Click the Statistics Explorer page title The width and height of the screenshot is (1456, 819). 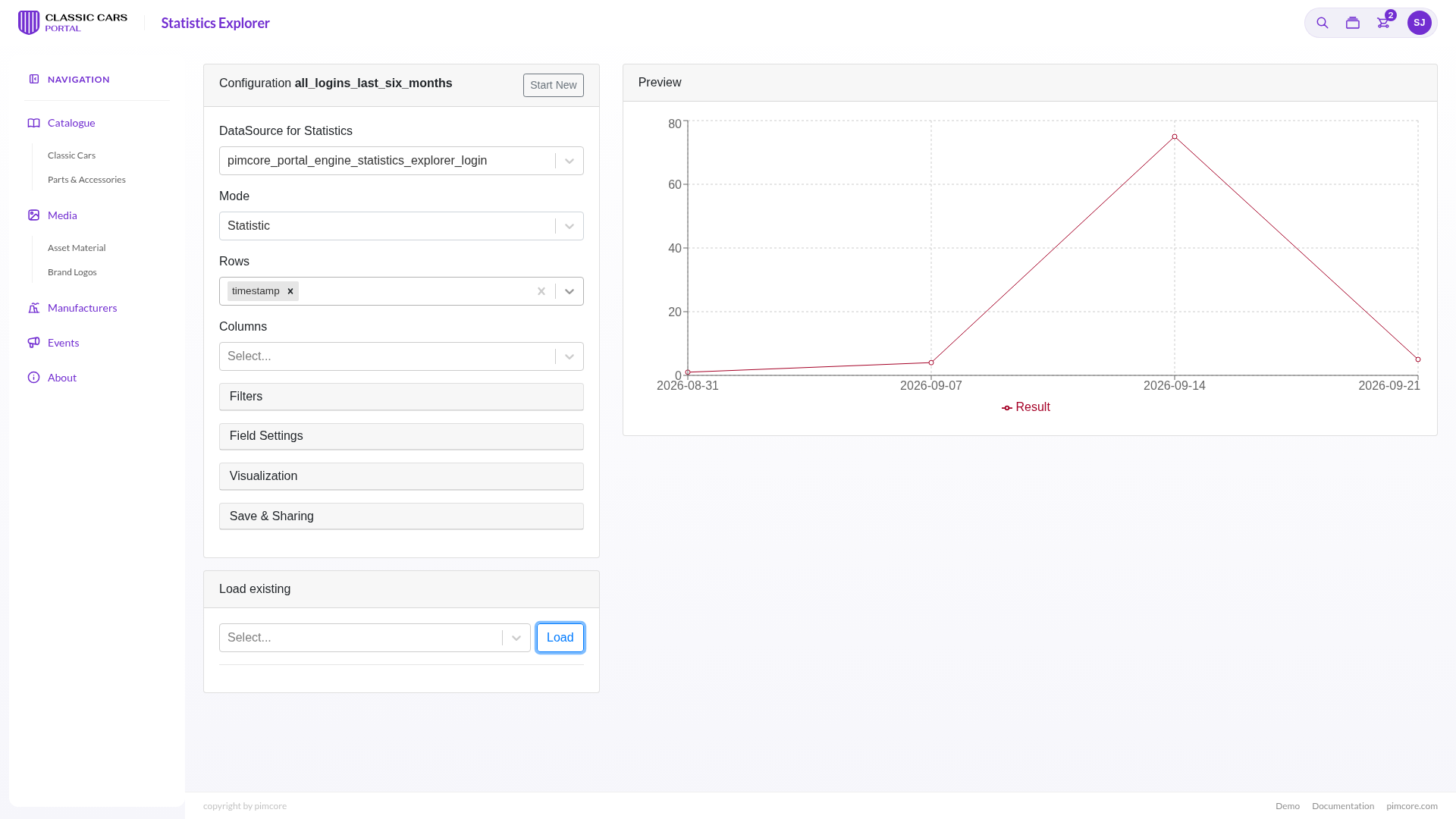[215, 23]
